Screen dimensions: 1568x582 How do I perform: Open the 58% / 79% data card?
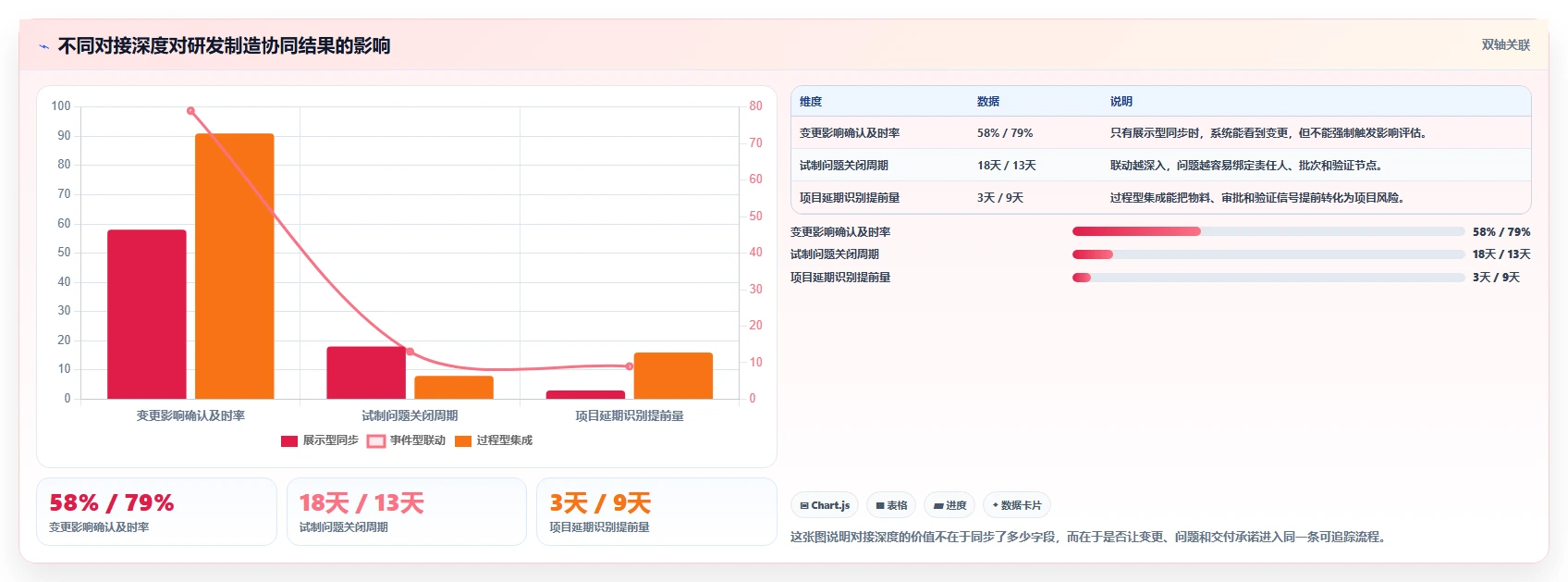tap(156, 512)
